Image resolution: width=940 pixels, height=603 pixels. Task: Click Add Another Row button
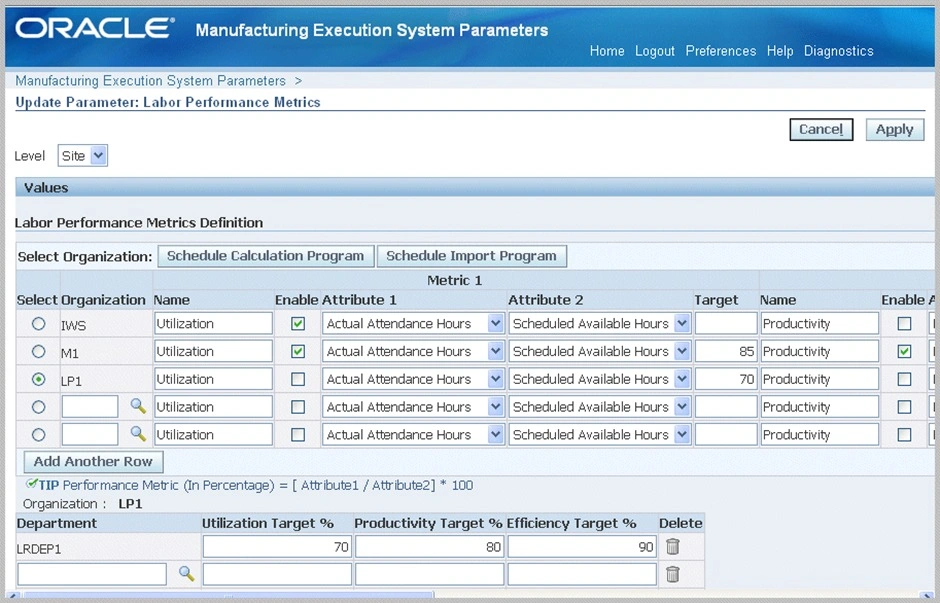[x=93, y=462]
